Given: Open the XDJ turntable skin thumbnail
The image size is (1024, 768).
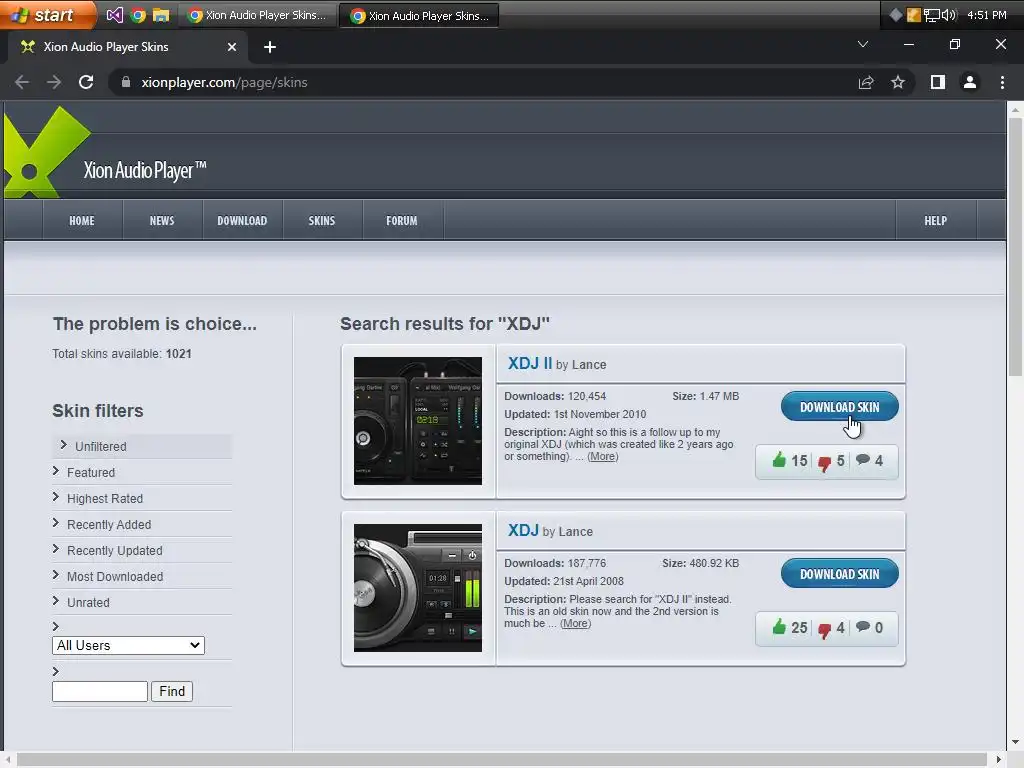Looking at the screenshot, I should tap(418, 588).
